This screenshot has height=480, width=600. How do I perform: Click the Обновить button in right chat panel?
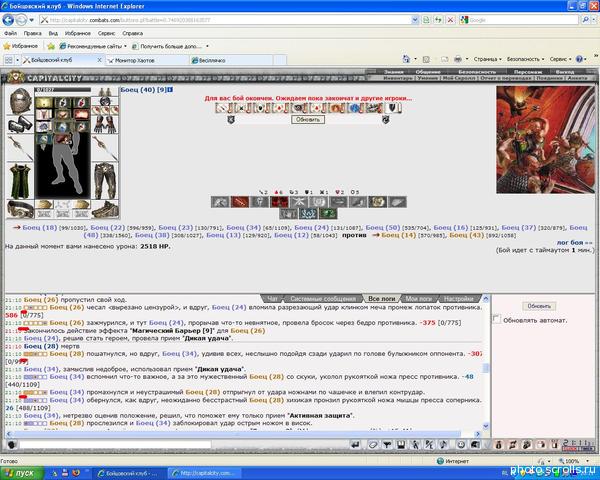(539, 306)
